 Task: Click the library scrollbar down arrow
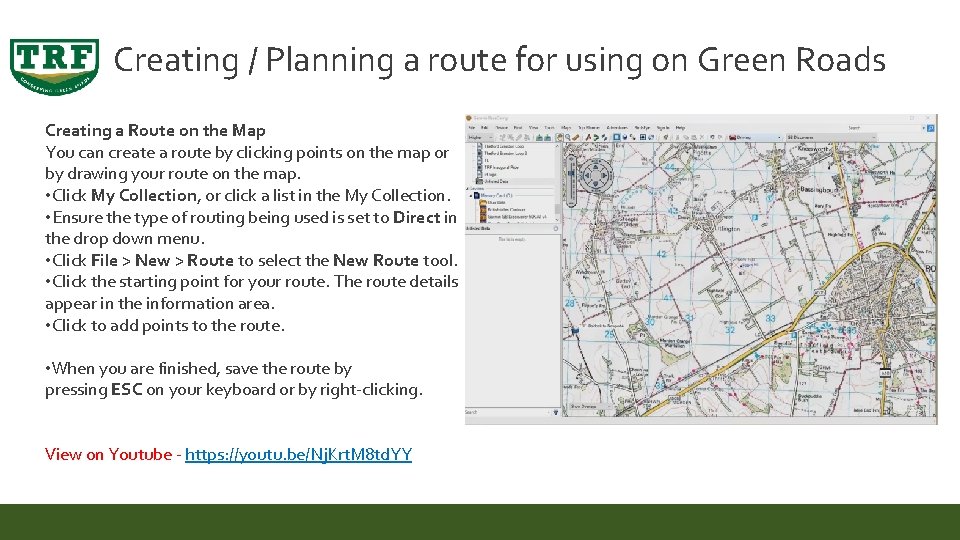pyautogui.click(x=557, y=220)
